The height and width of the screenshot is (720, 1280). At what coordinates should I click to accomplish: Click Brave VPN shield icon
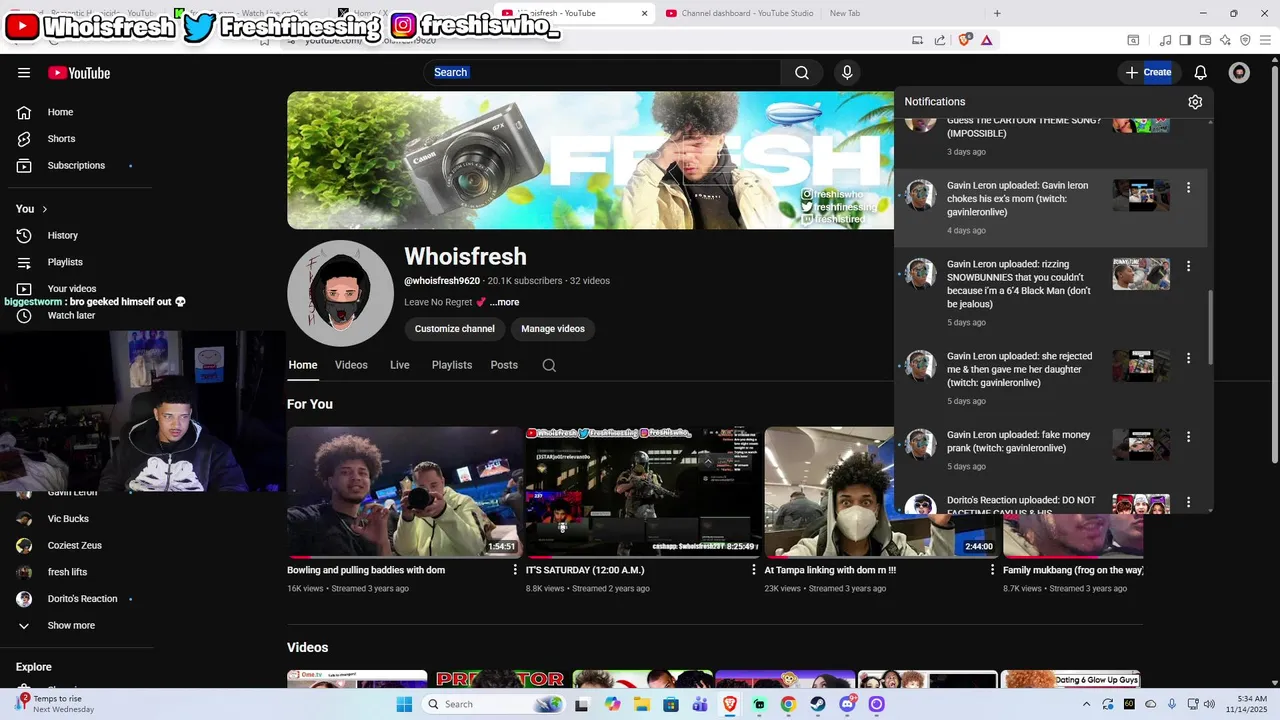pos(1245,40)
